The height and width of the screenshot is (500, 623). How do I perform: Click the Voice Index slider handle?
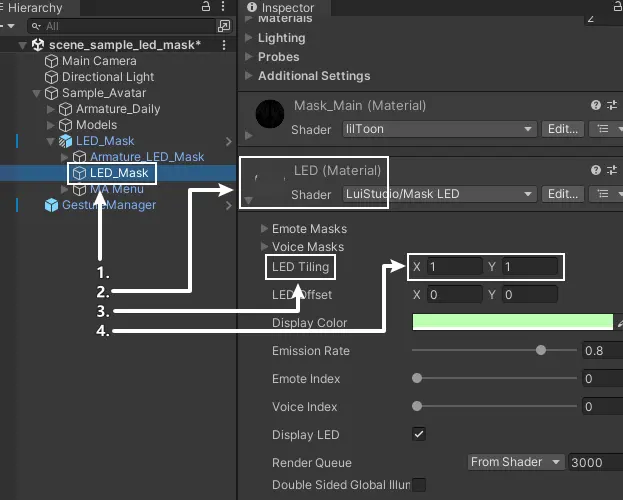click(x=417, y=406)
